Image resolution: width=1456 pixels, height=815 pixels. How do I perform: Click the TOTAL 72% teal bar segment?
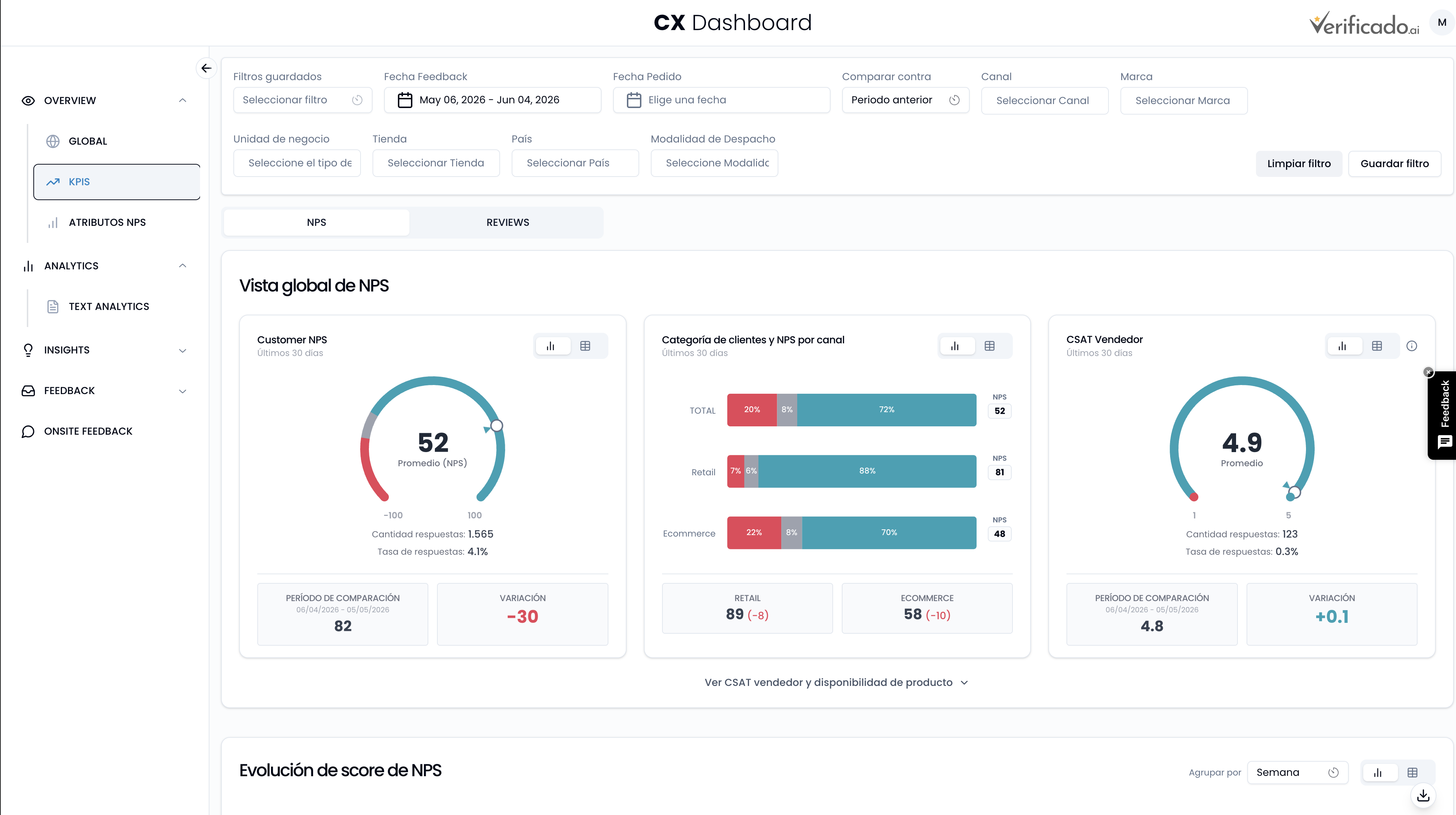[x=886, y=410]
